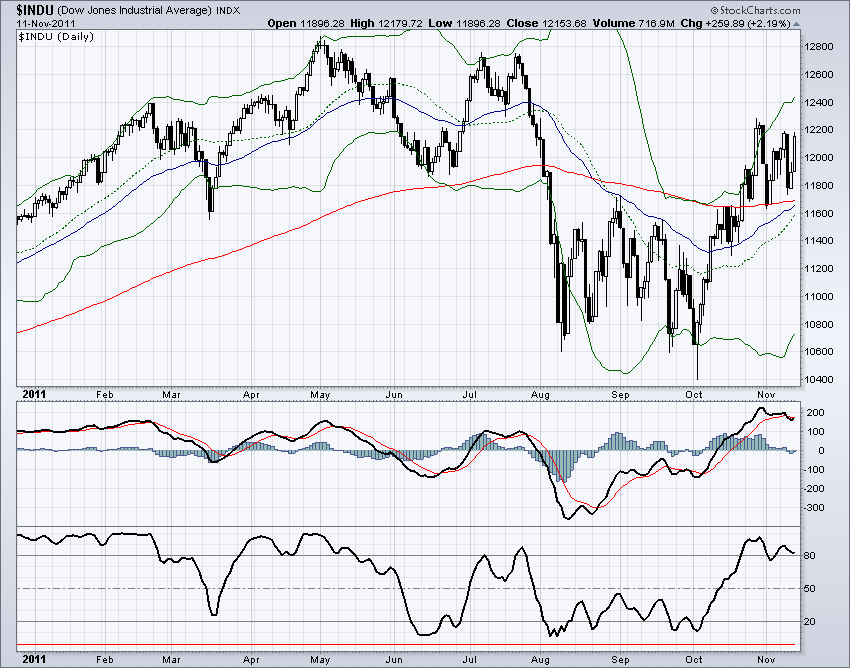Click the Oct label under the stochastic panel
The image size is (850, 668).
(x=694, y=660)
